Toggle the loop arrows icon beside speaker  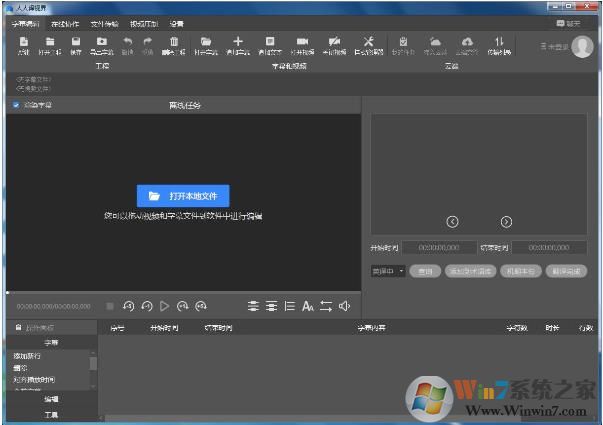click(326, 305)
